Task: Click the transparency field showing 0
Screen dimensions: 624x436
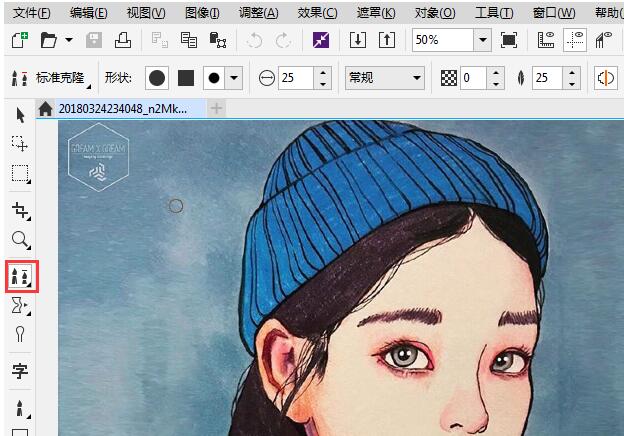Action: [474, 78]
